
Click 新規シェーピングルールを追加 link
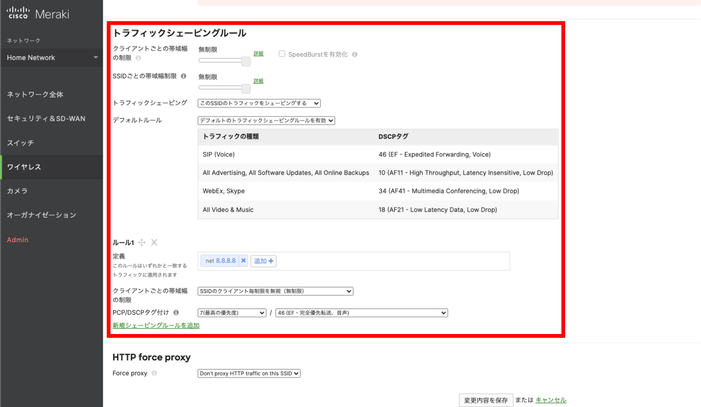coord(156,326)
